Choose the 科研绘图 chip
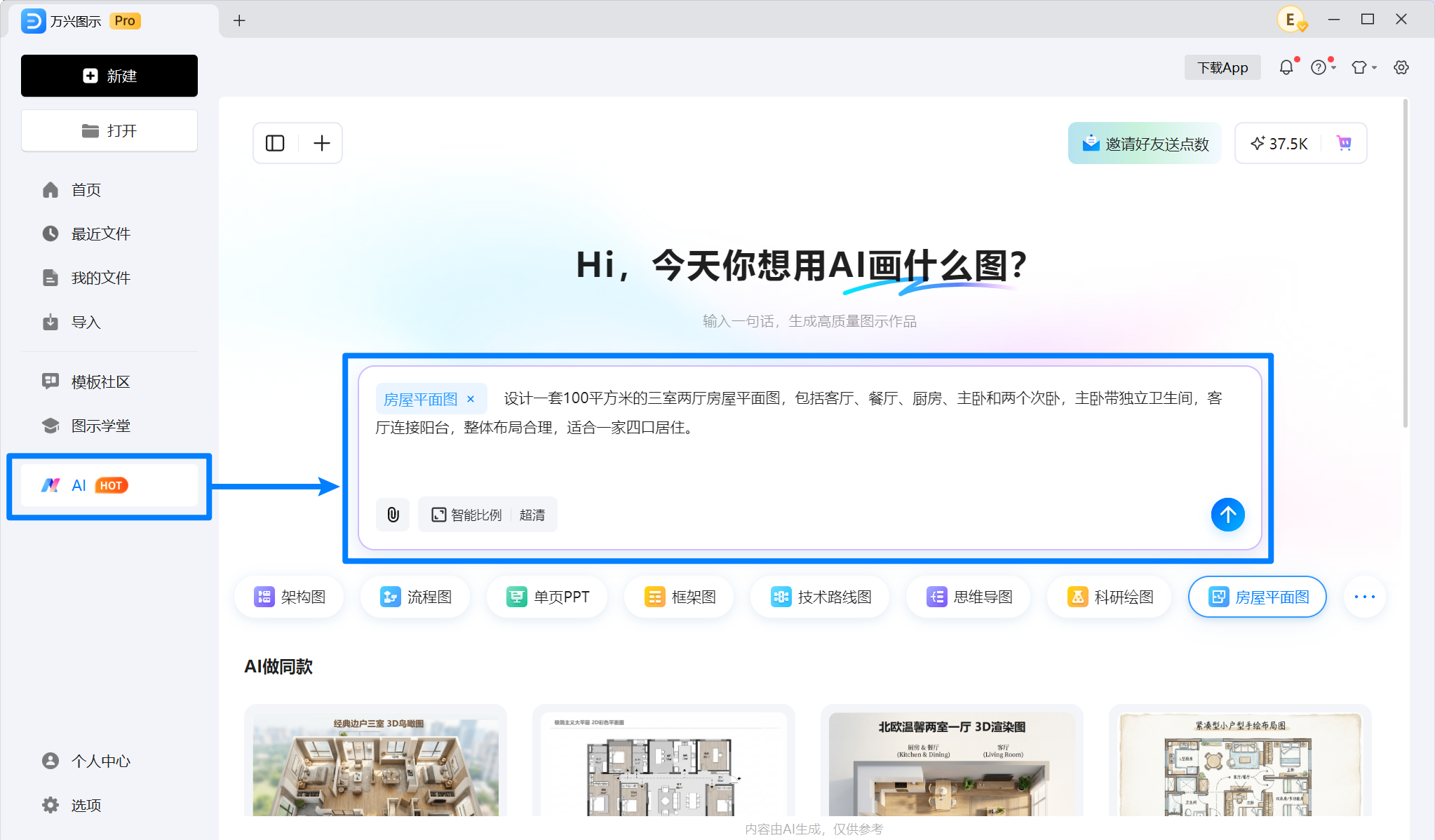The width and height of the screenshot is (1435, 840). 1110,597
